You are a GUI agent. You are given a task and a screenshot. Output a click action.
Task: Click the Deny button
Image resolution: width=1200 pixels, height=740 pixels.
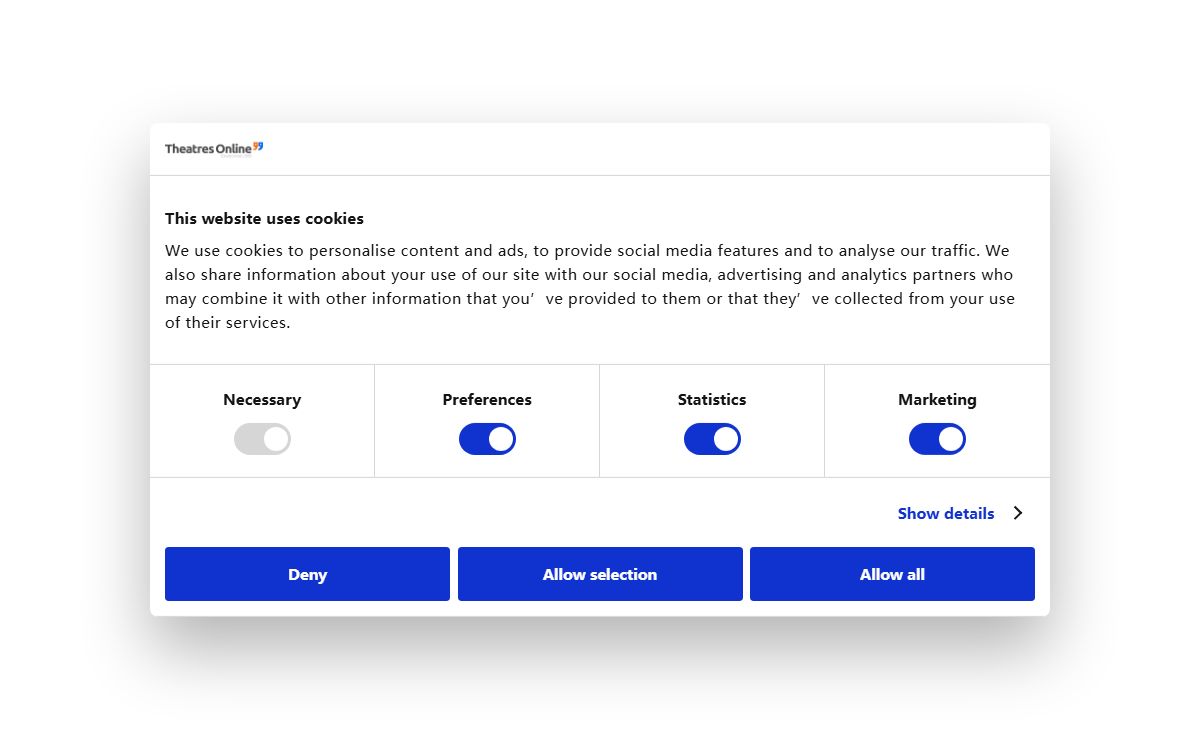(307, 574)
